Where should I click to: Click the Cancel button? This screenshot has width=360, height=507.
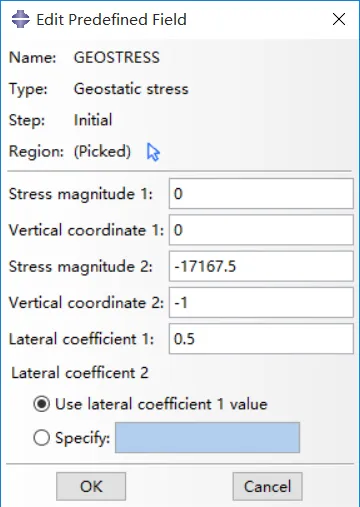pos(267,486)
